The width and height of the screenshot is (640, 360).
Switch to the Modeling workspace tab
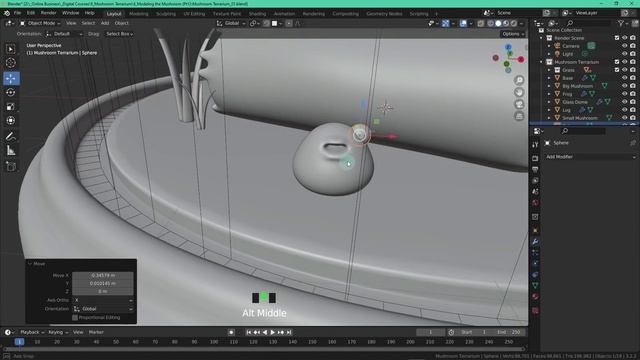coord(139,14)
